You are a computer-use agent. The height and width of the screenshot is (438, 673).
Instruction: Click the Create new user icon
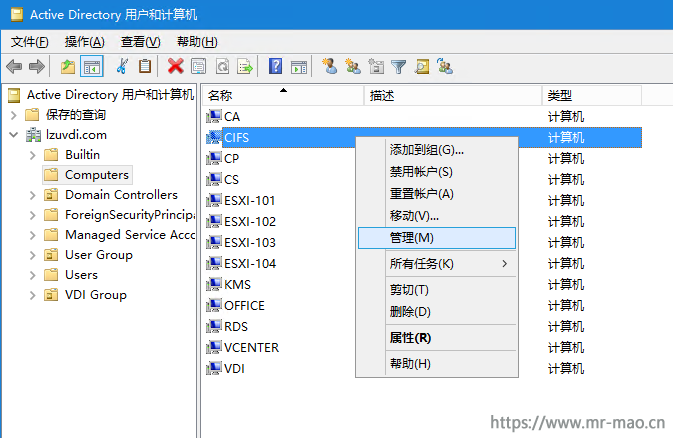point(330,66)
